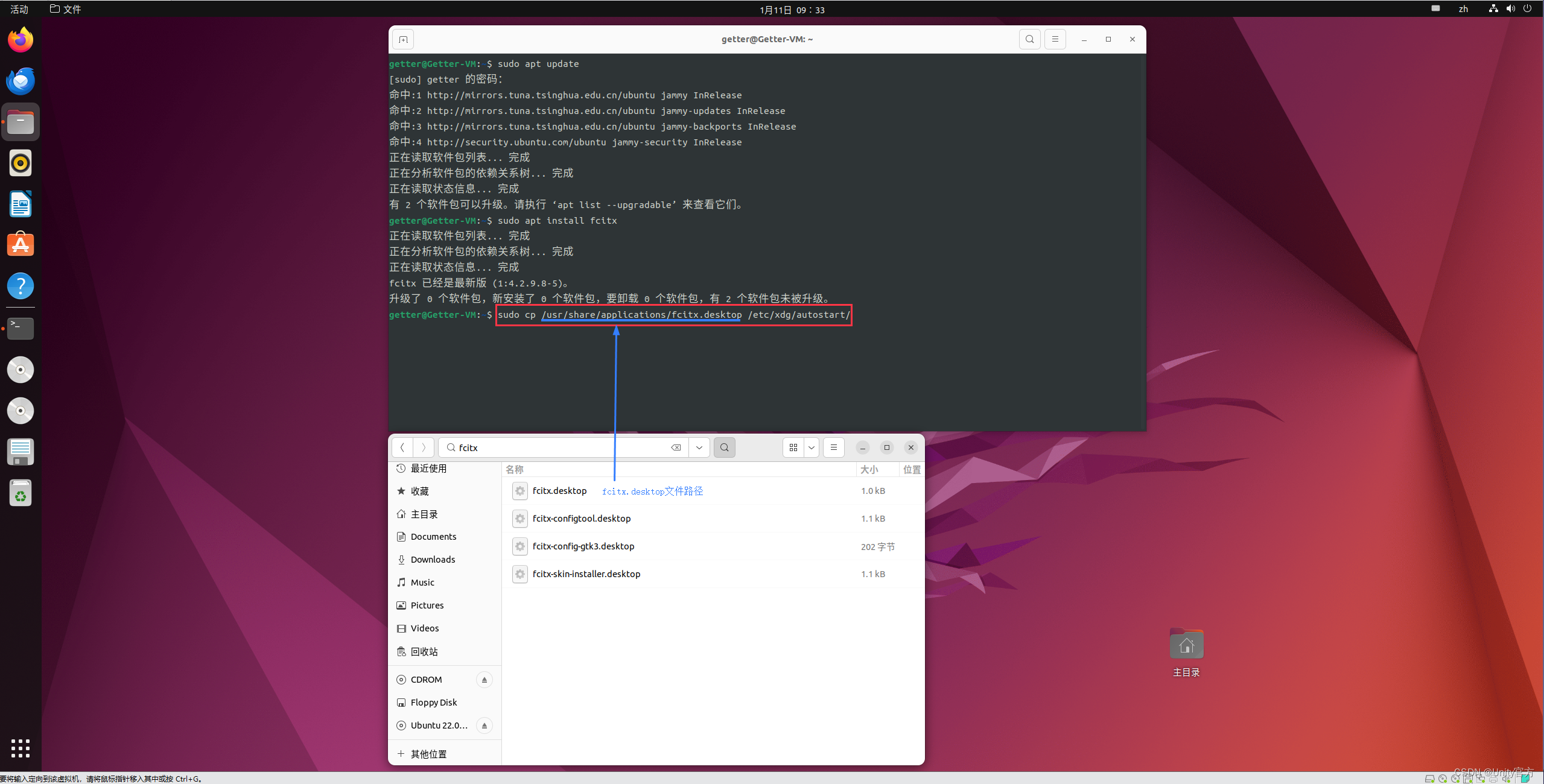Image resolution: width=1544 pixels, height=784 pixels.
Task: Toggle the file manager search button
Action: coord(724,447)
